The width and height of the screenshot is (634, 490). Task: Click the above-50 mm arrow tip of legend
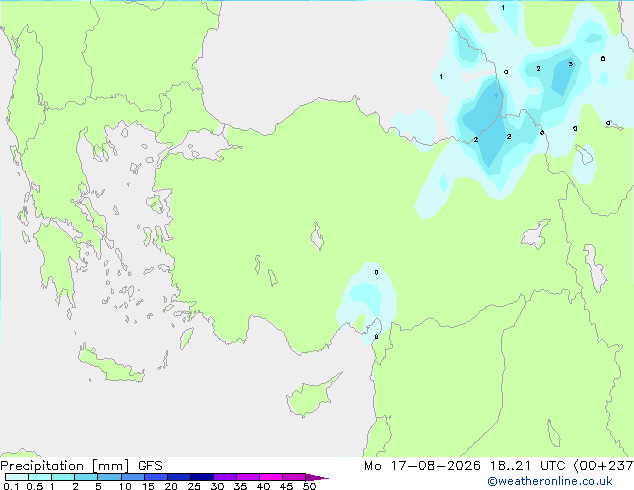tap(317, 477)
